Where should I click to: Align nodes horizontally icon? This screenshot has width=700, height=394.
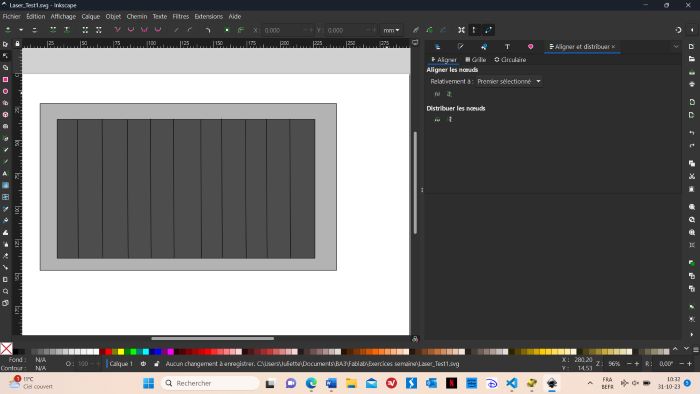pos(437,94)
